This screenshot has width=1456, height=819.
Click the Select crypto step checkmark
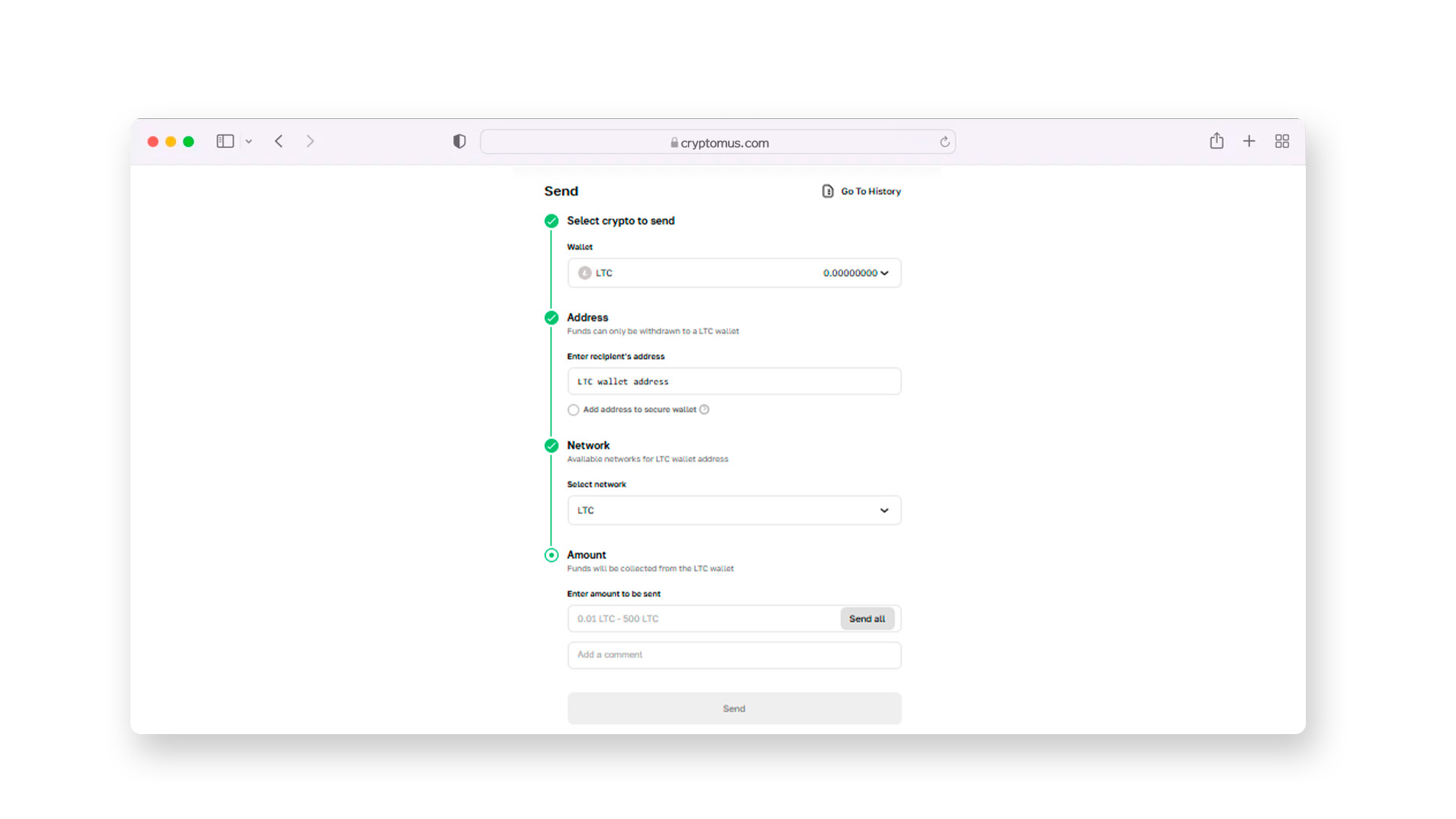[551, 221]
